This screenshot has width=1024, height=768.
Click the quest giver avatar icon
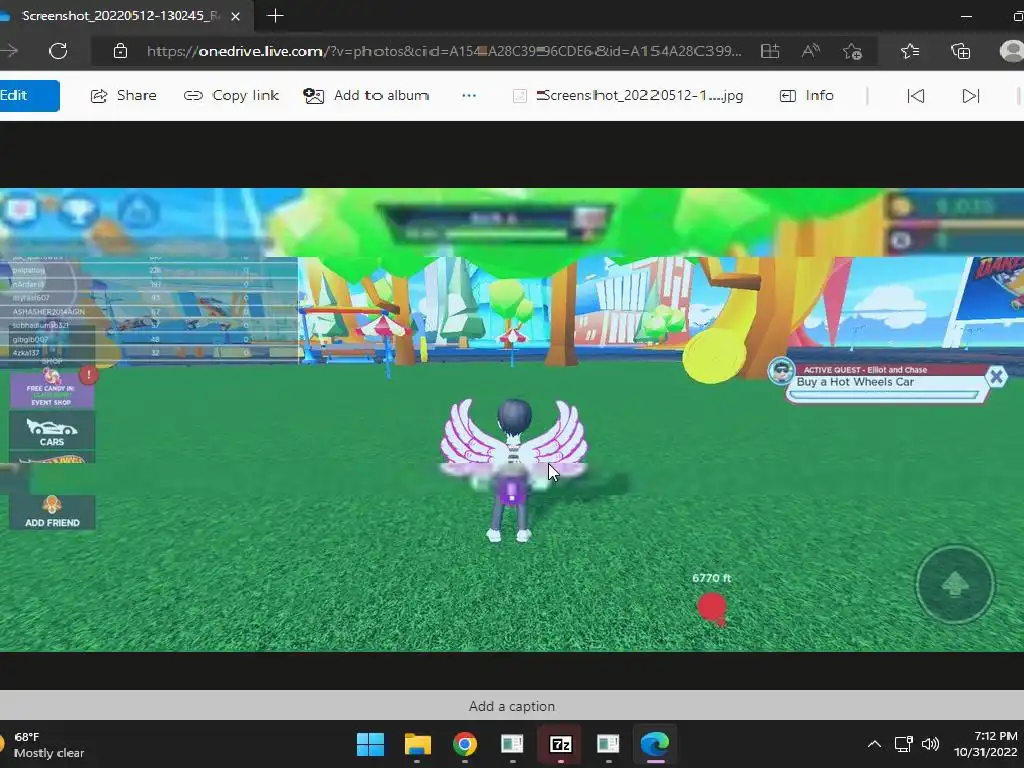coord(781,372)
